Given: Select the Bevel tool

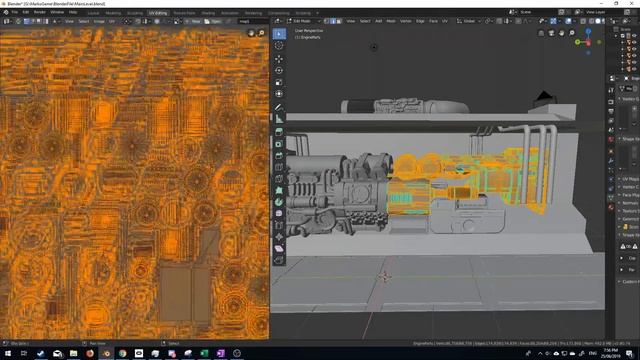Looking at the screenshot, I should (x=279, y=156).
